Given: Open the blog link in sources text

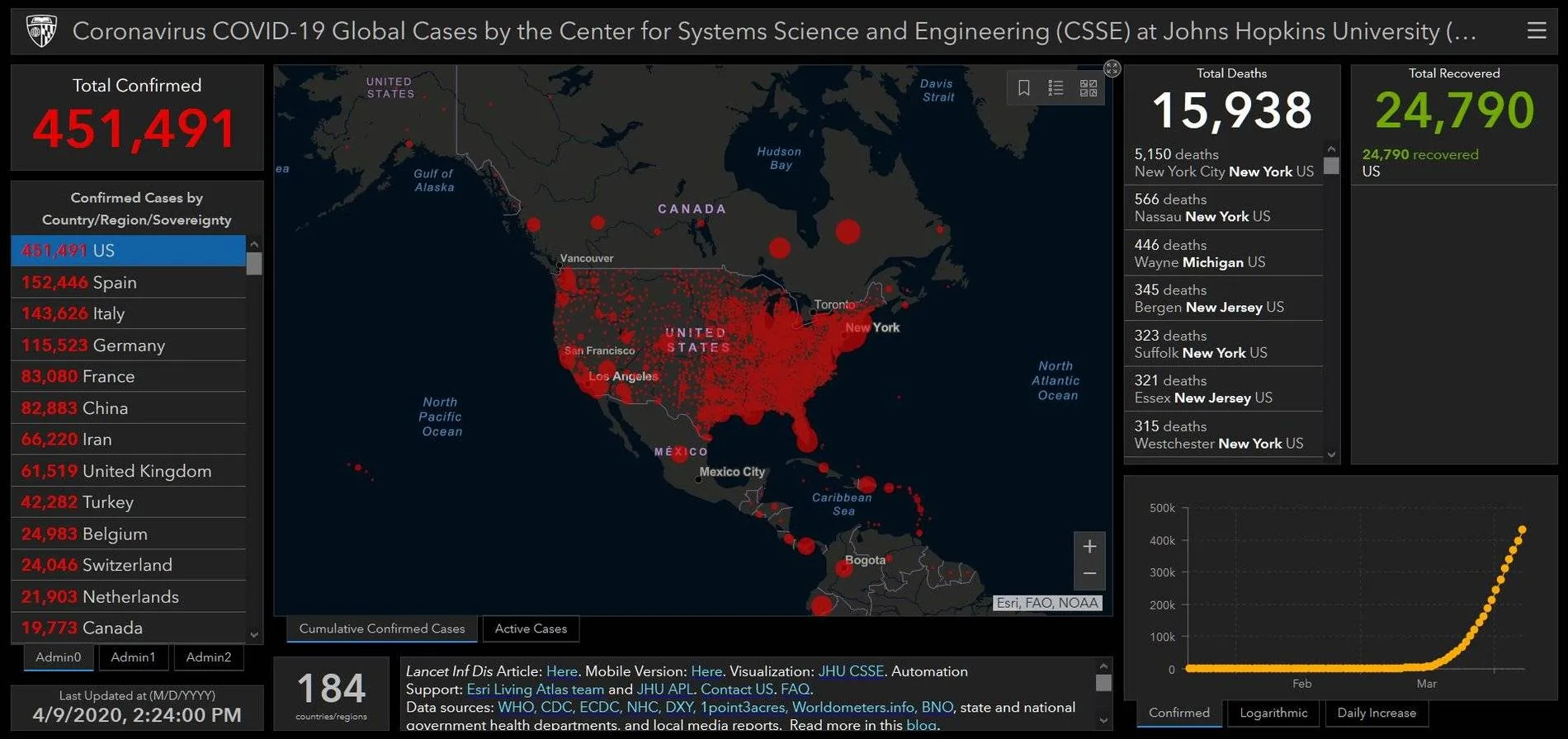Looking at the screenshot, I should (x=921, y=725).
